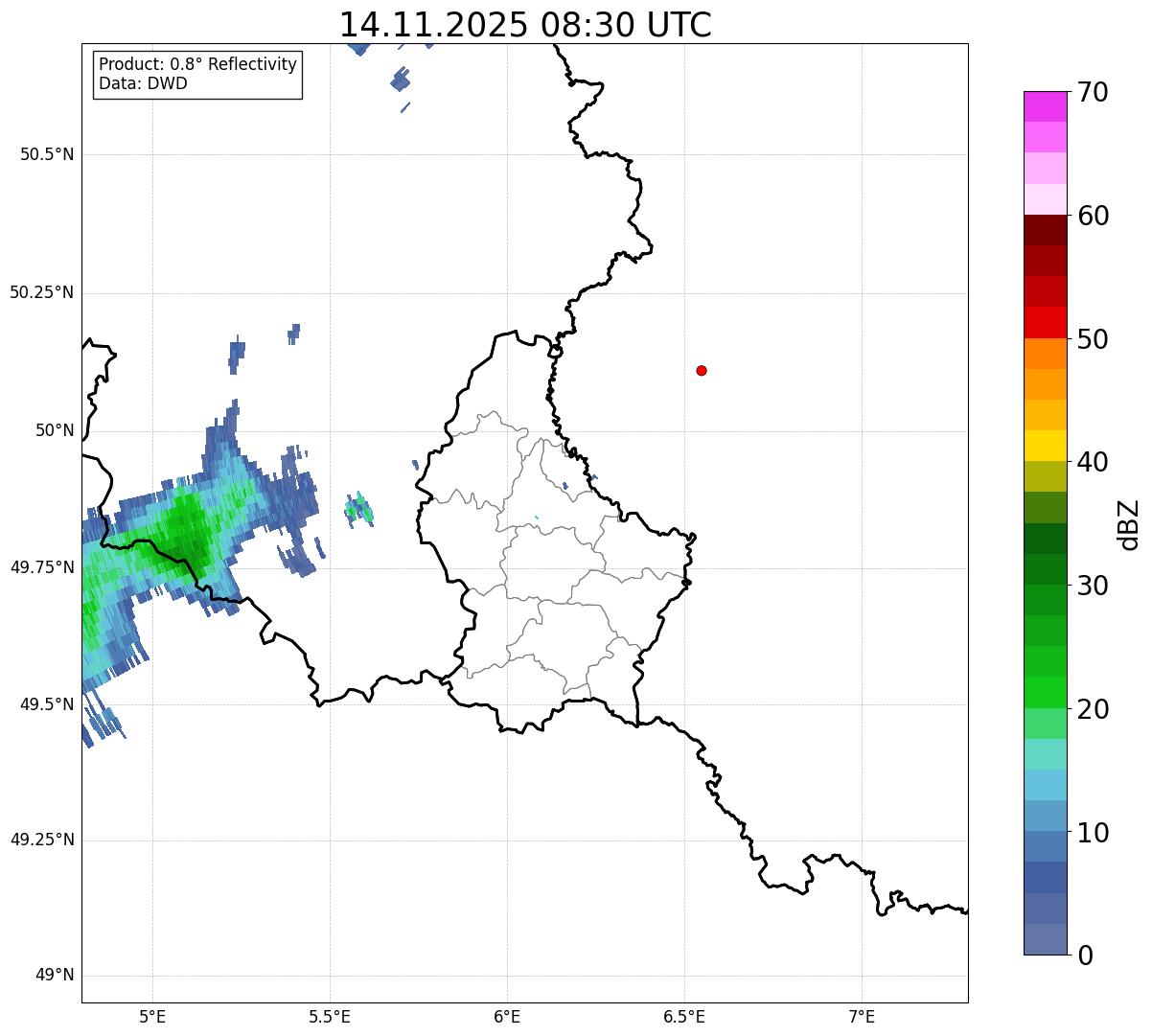This screenshot has width=1152, height=1036.
Task: Click the 'dBZ' colorbar axis label
Action: 1129,524
